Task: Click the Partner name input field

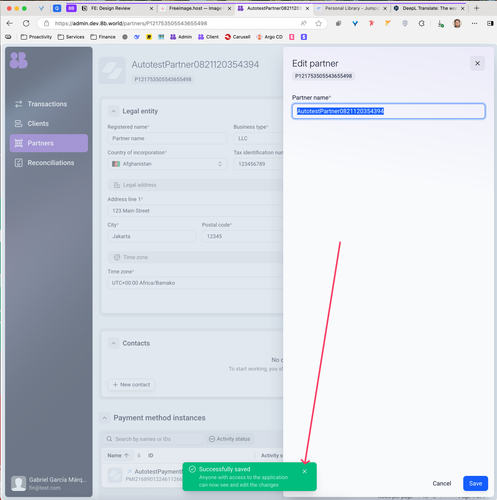Action: [x=388, y=111]
